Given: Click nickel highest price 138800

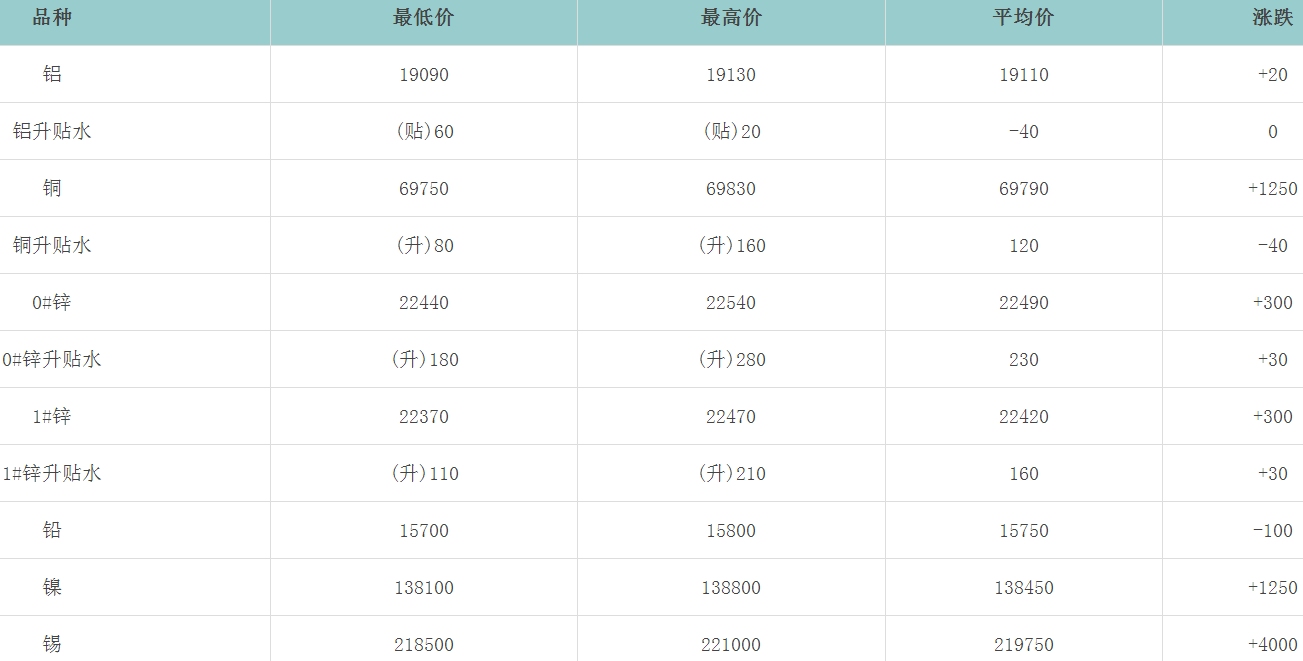Looking at the screenshot, I should click(x=731, y=588).
